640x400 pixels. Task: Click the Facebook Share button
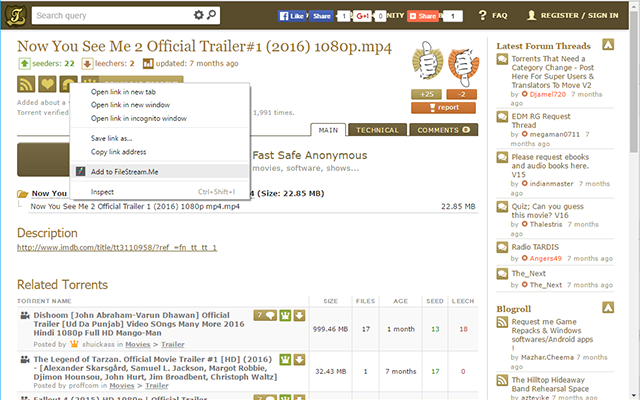tap(321, 16)
